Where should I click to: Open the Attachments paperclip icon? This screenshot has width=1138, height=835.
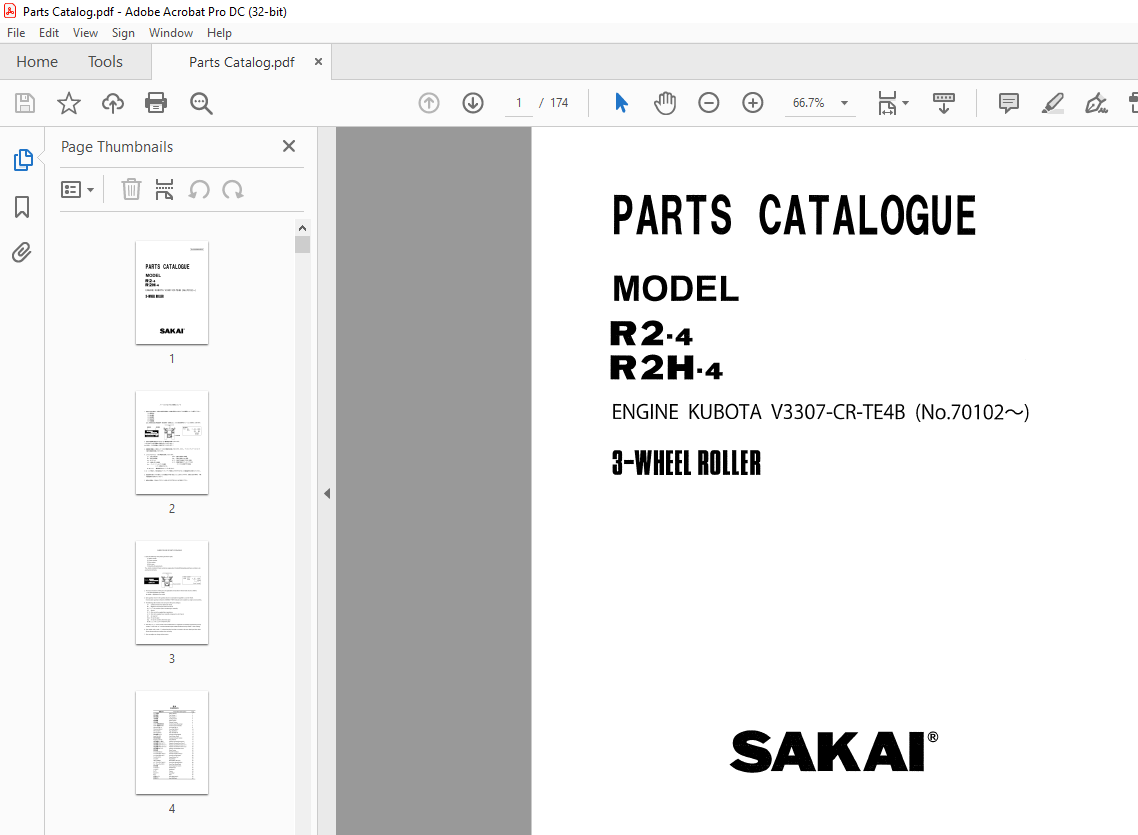[22, 252]
